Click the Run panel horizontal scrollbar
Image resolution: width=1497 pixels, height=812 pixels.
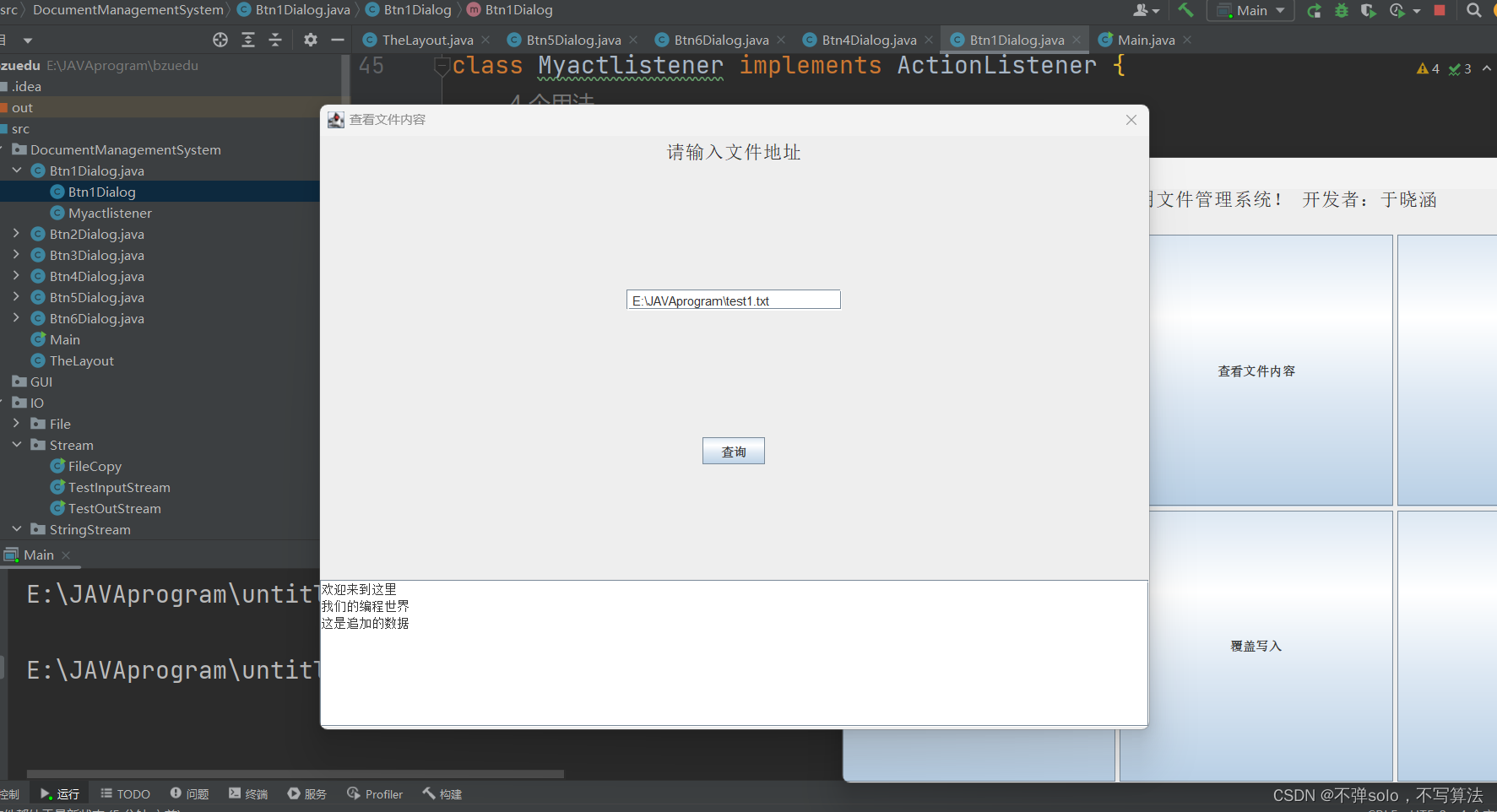pyautogui.click(x=294, y=773)
